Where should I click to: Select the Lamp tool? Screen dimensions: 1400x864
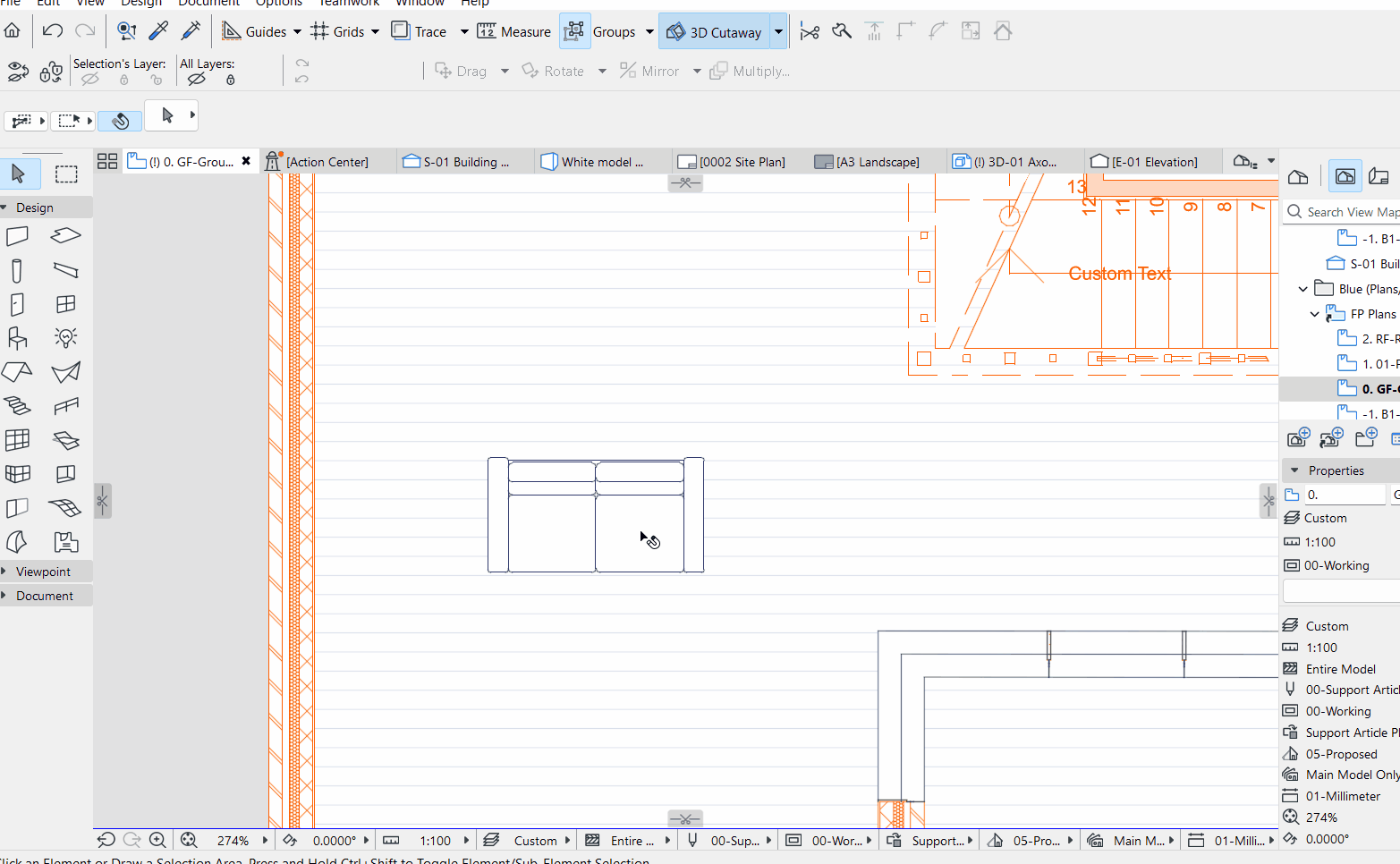point(65,338)
